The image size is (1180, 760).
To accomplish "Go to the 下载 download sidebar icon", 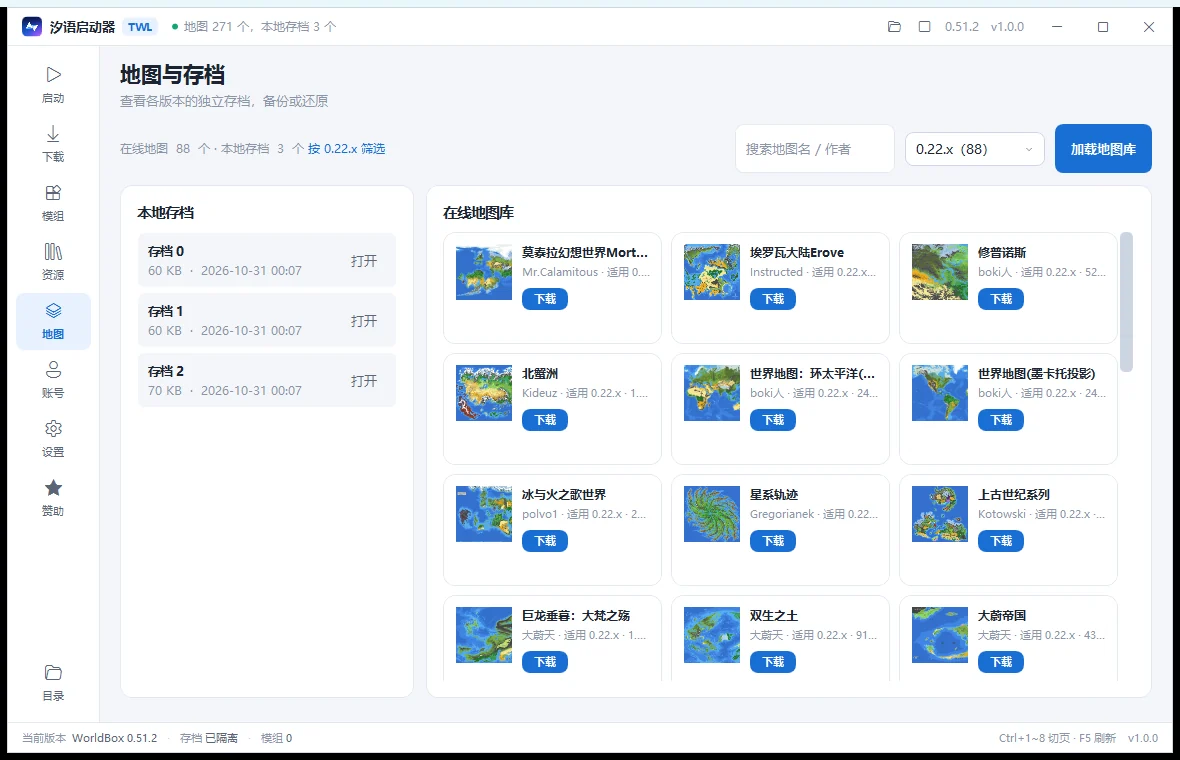I will click(53, 134).
